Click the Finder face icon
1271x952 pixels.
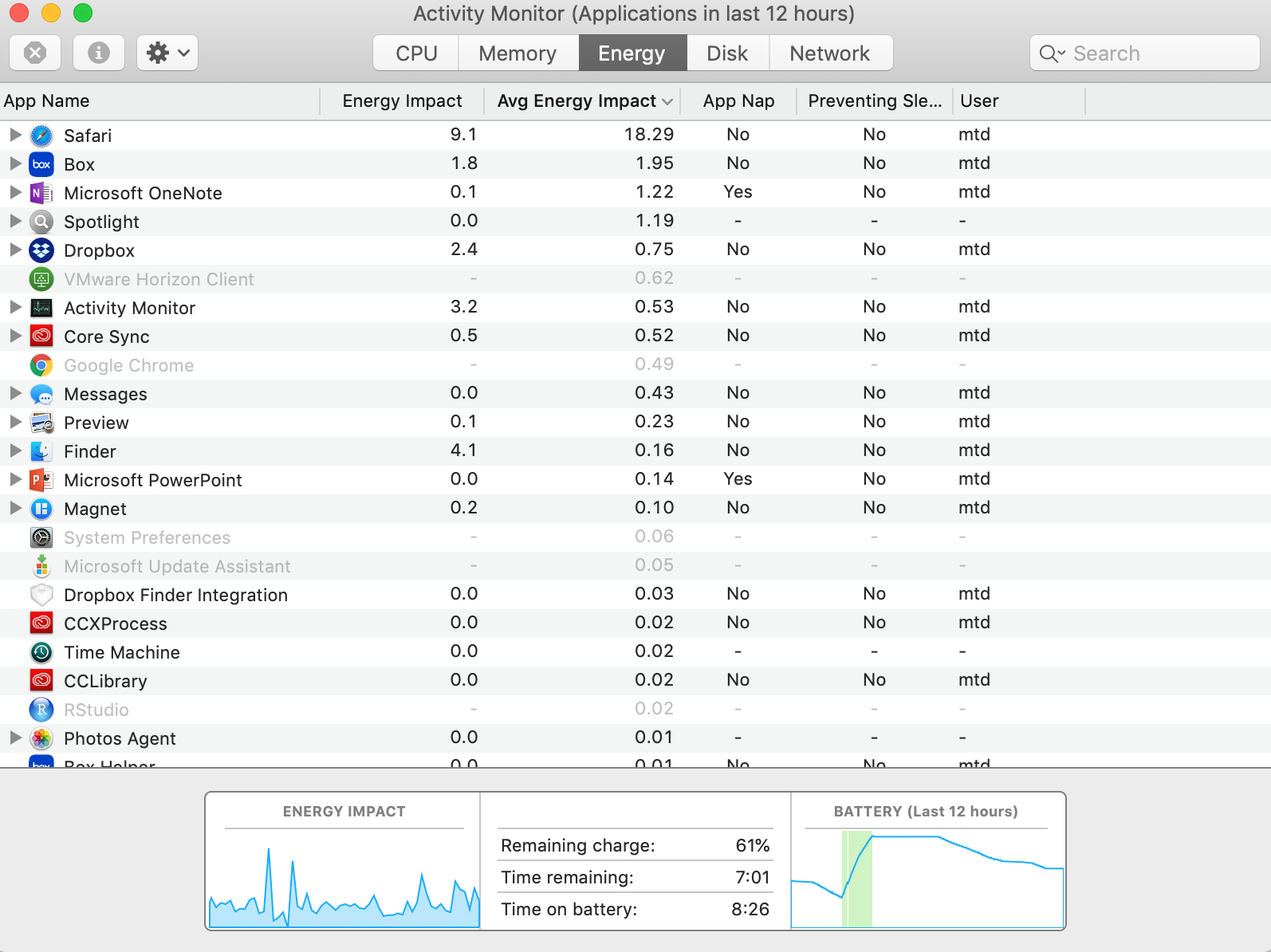(x=41, y=451)
